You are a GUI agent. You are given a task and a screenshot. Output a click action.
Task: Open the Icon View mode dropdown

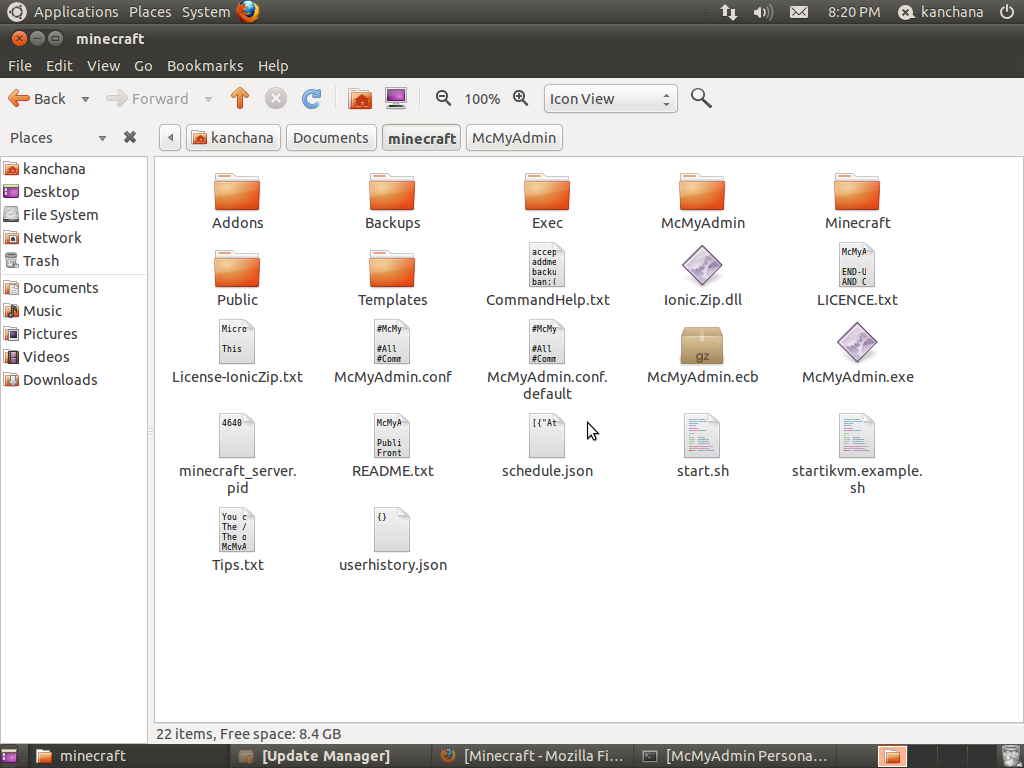click(610, 99)
